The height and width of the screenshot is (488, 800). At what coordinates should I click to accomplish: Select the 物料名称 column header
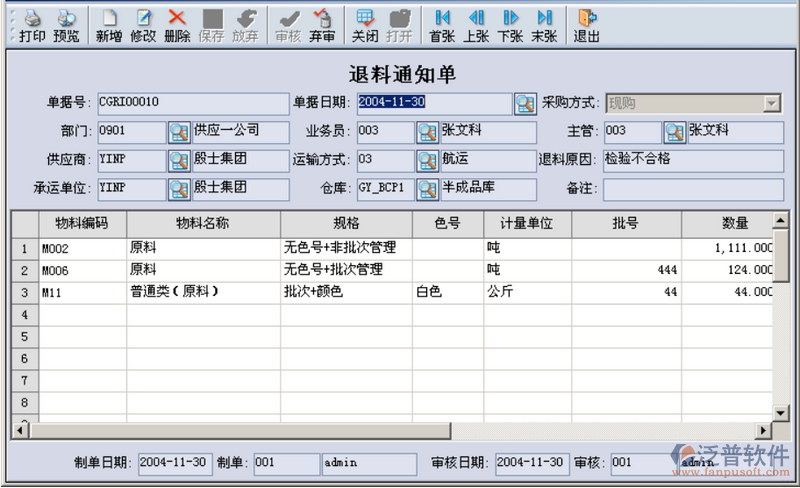pos(203,223)
